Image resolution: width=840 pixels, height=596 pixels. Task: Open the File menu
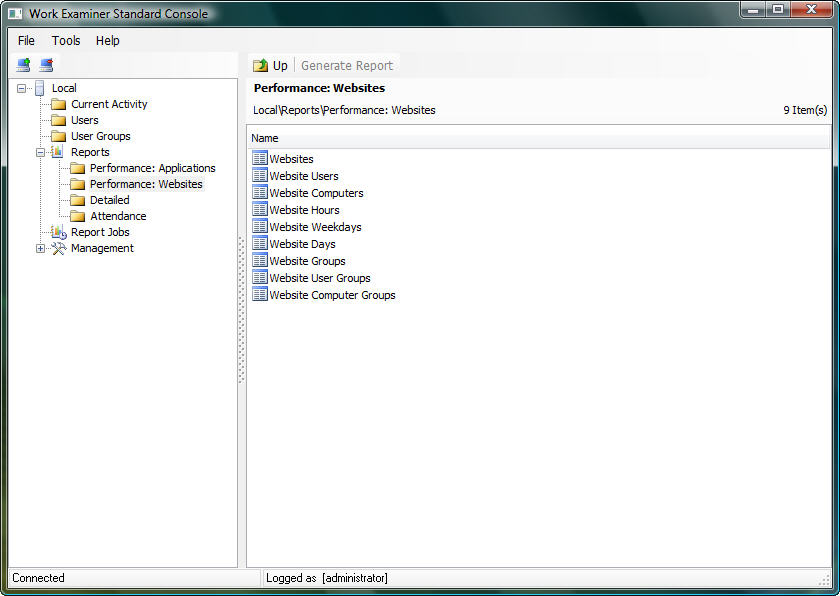click(x=26, y=41)
